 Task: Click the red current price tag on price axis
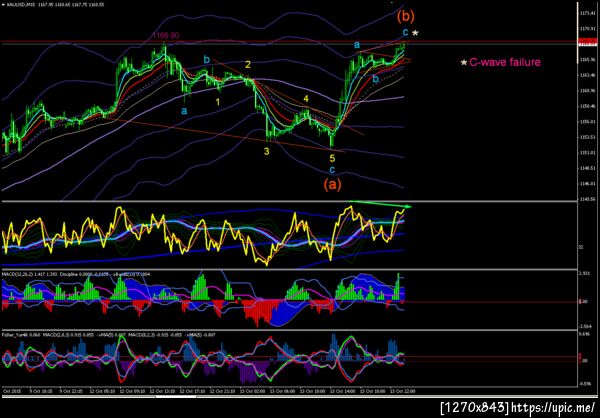click(585, 41)
